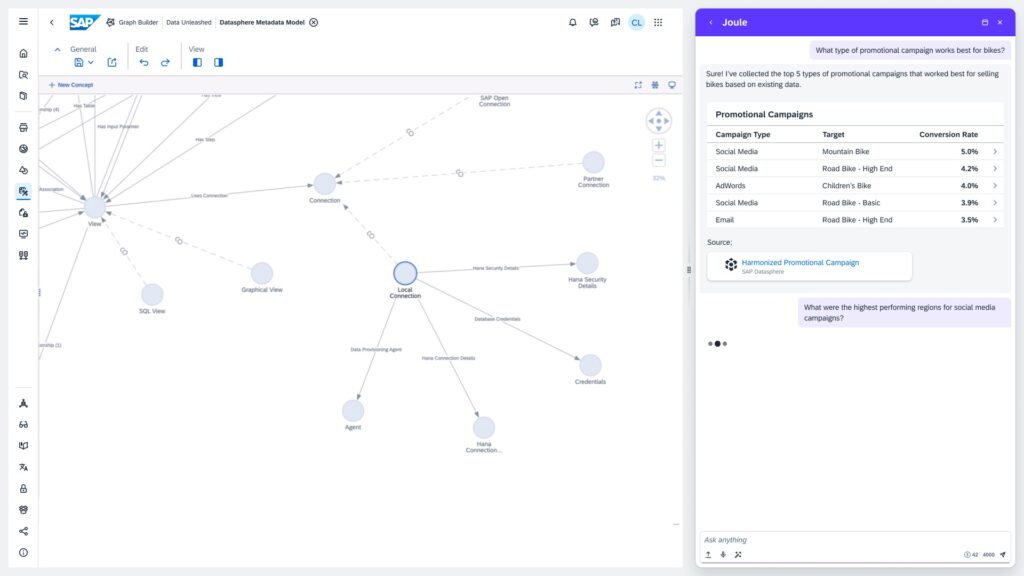Open the Harmonized Promotional Campaign source link
This screenshot has width=1024, height=576.
pos(800,262)
